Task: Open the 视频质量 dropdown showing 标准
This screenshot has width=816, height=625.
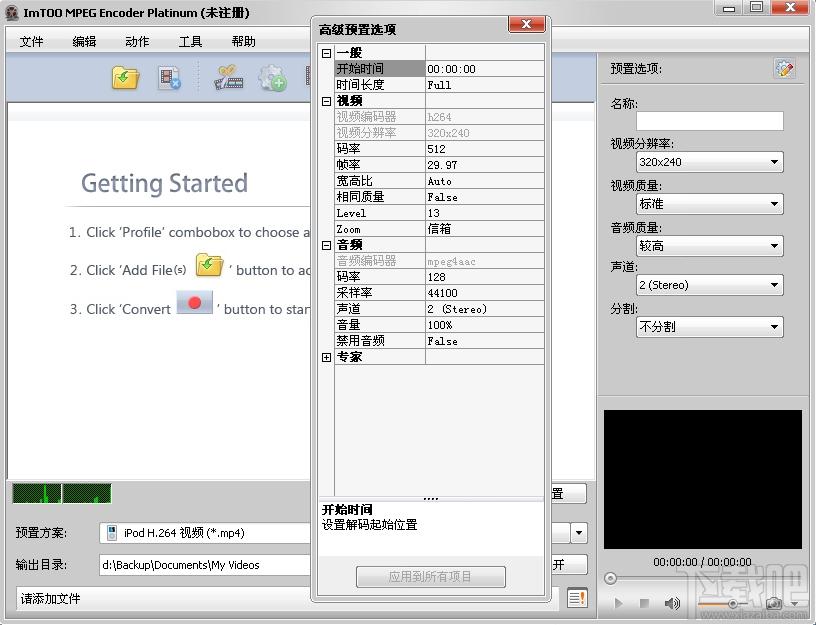Action: (709, 203)
